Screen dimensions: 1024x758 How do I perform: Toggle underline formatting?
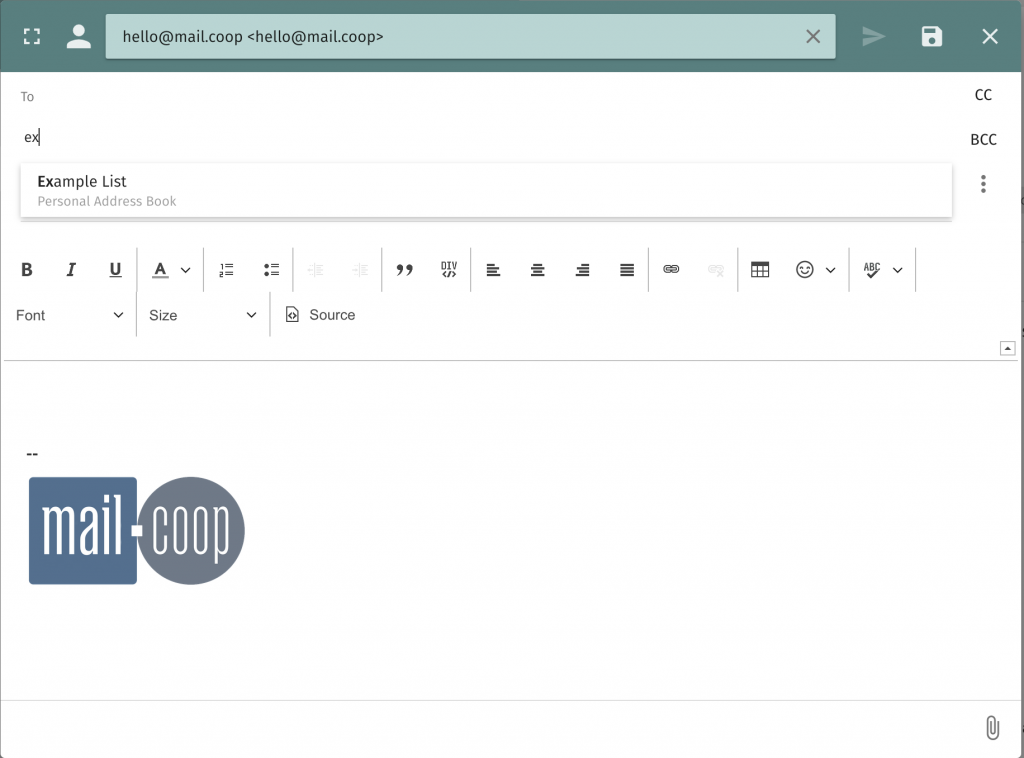(115, 270)
